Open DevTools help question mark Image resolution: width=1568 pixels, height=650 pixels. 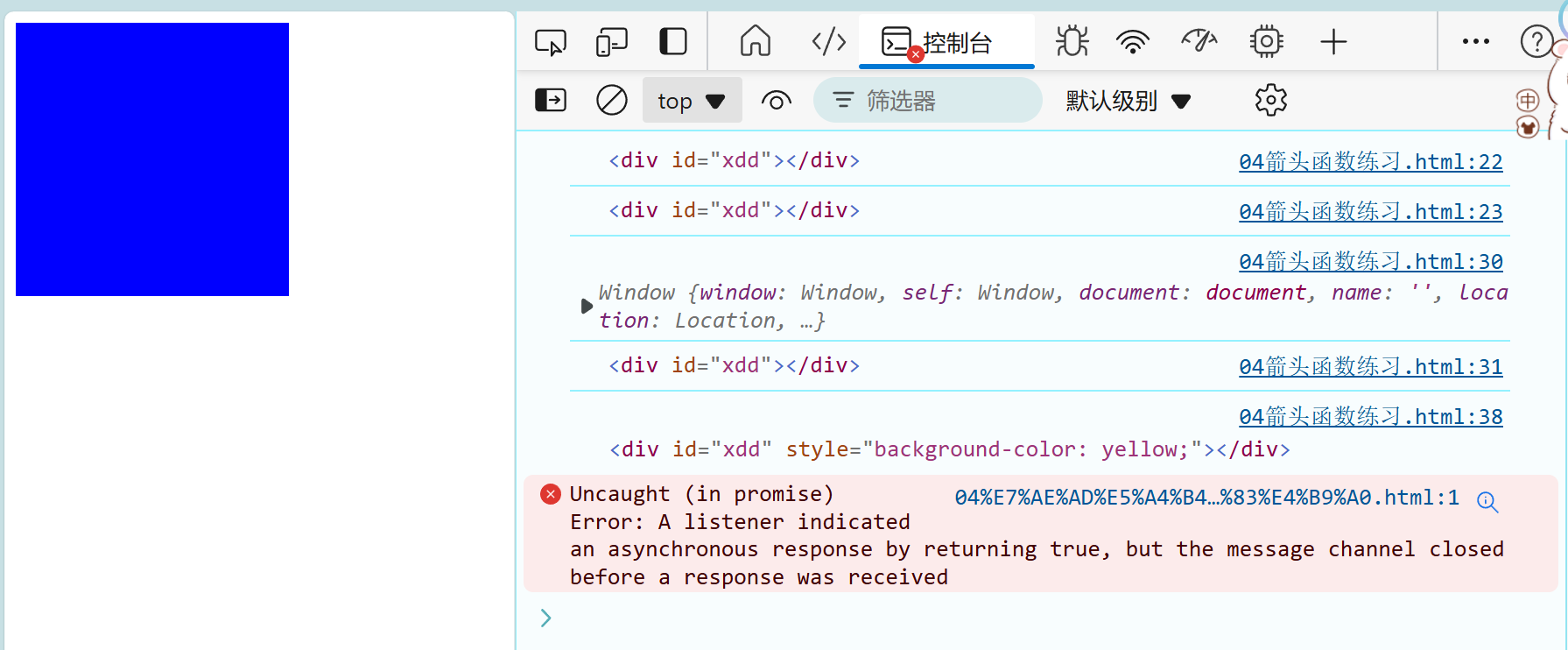1536,41
